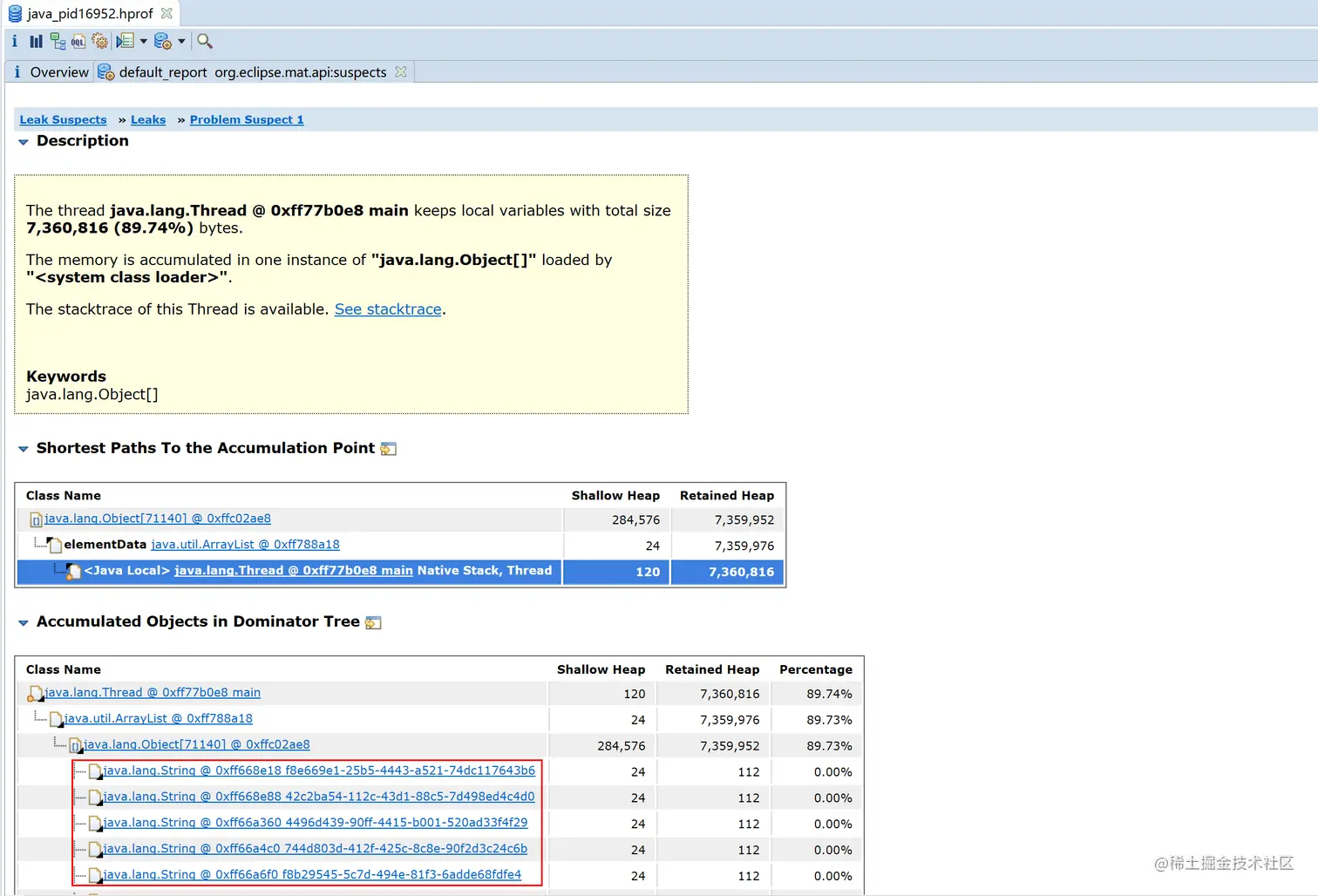This screenshot has height=896, width=1318.
Task: Open the Run Expert System Test dropdown
Action: click(144, 41)
